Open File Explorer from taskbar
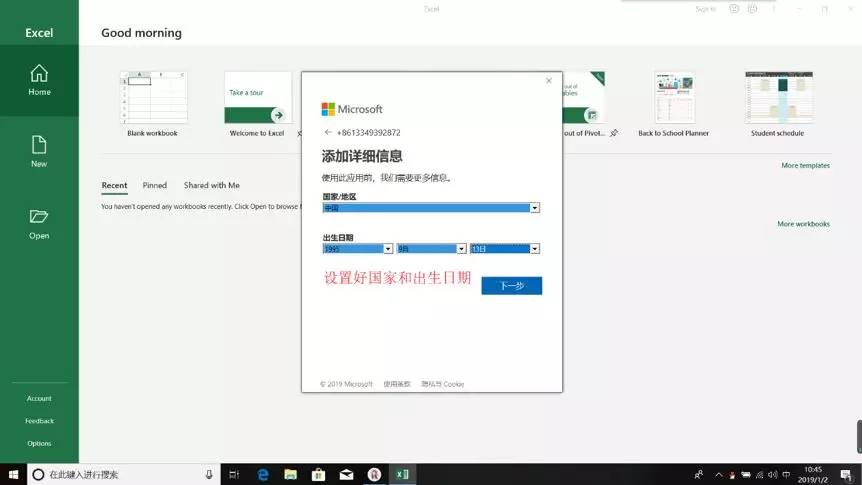Screen dimensions: 862x485 (x=290, y=474)
